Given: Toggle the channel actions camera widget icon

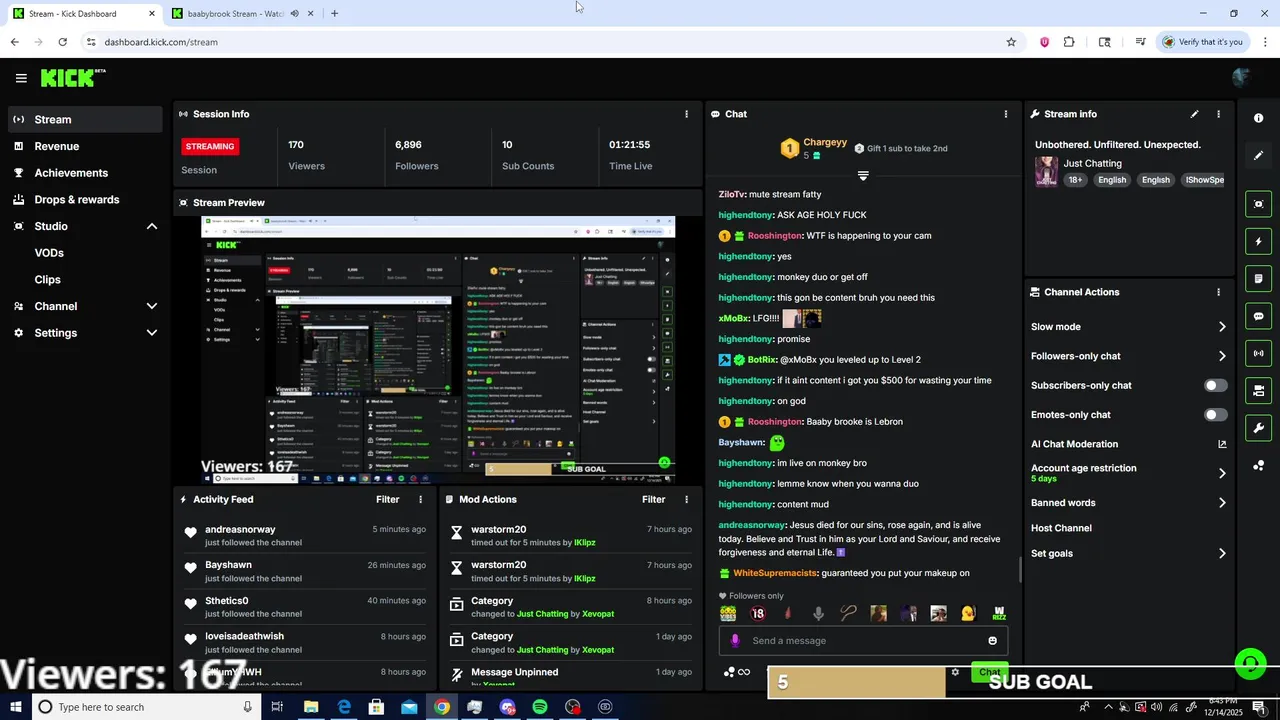Looking at the screenshot, I should pos(1258,390).
